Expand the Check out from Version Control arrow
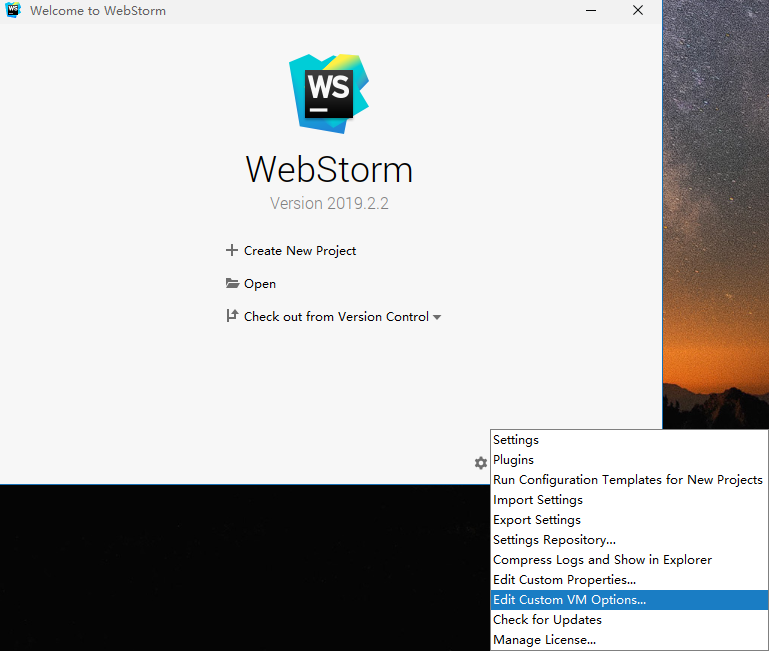This screenshot has width=769, height=651. [437, 317]
